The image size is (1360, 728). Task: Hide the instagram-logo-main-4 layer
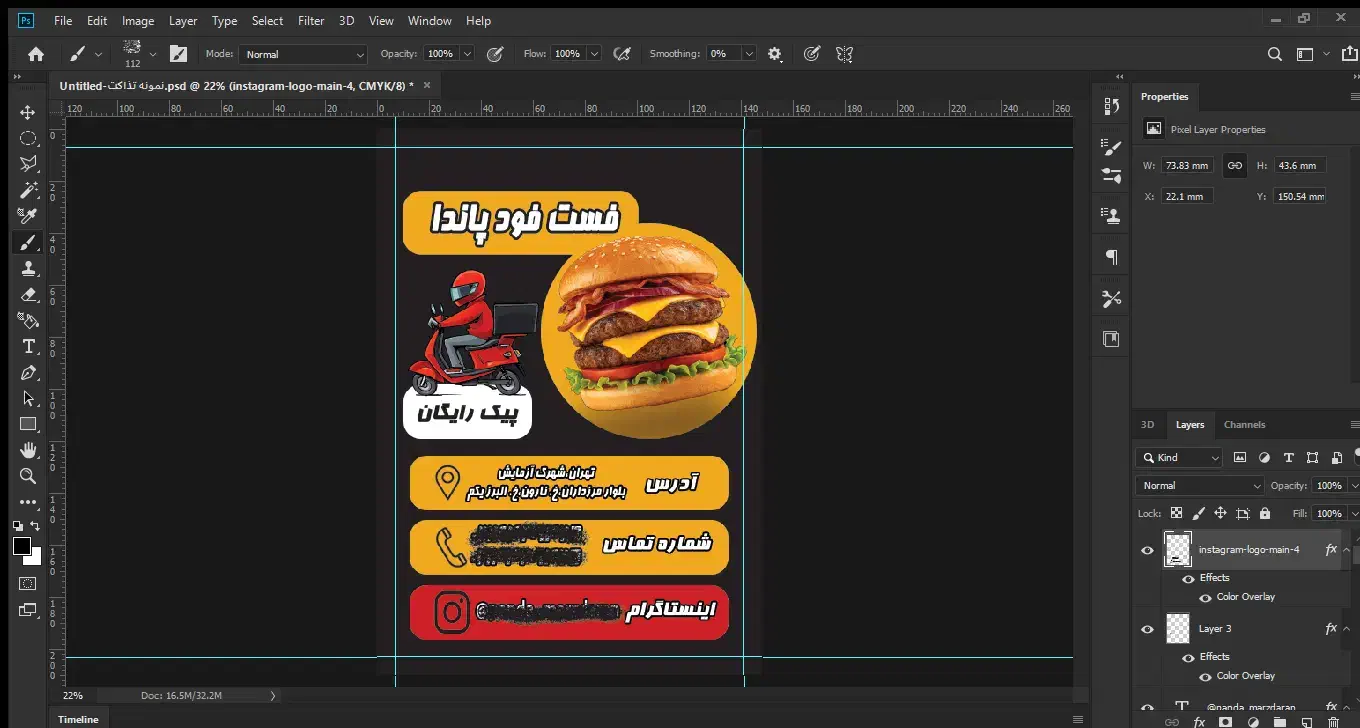tap(1147, 550)
